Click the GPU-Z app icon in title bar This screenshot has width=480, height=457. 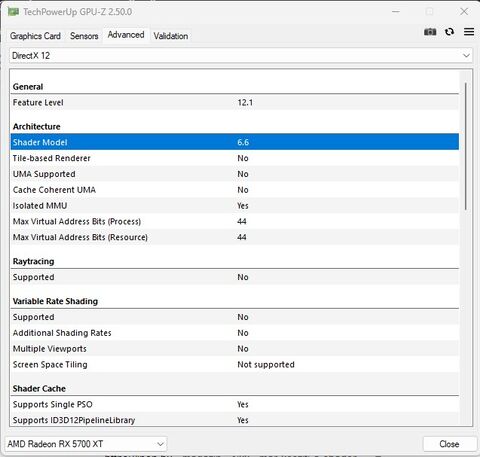[13, 12]
